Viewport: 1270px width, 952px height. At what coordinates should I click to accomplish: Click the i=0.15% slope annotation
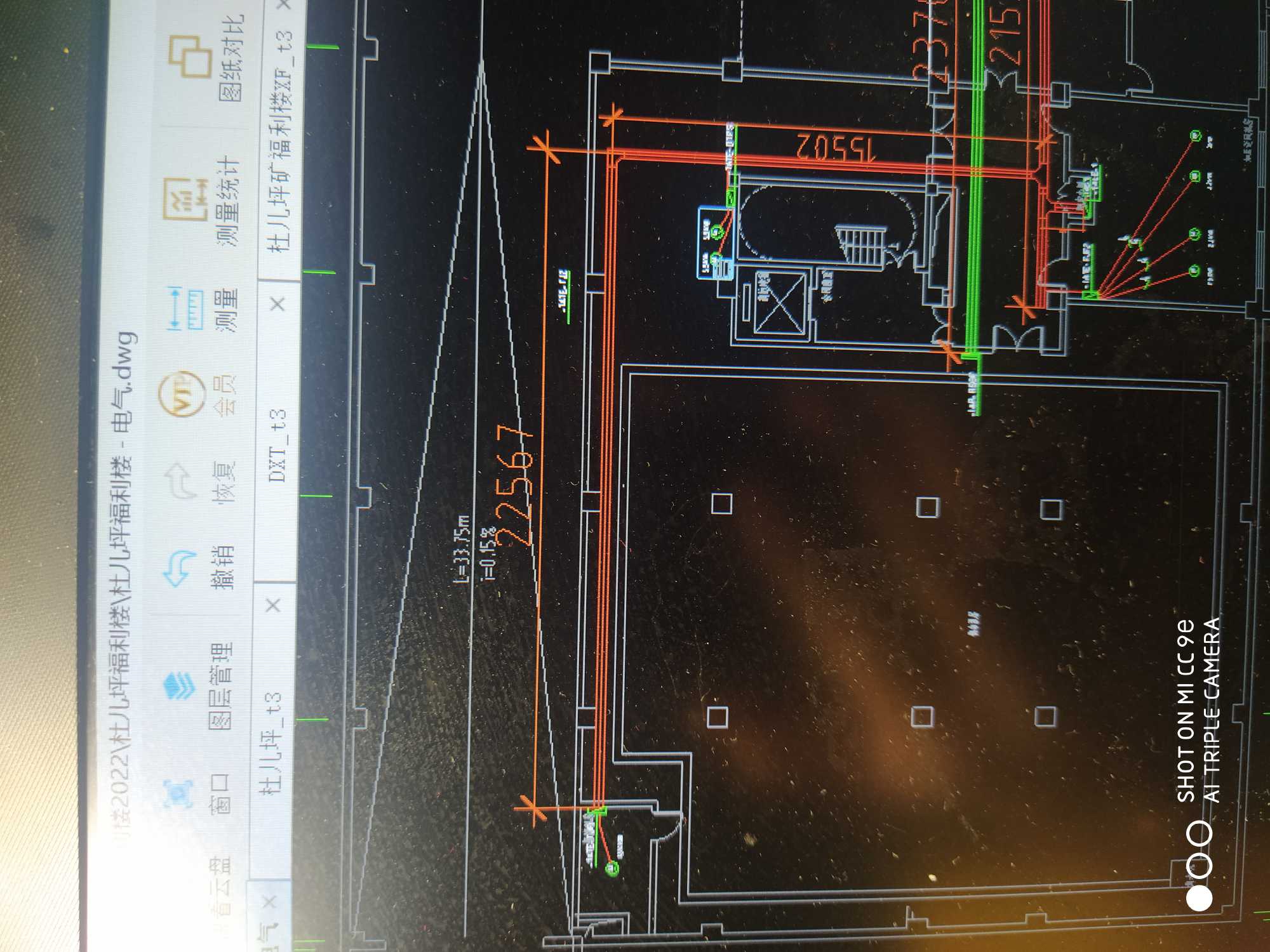(488, 552)
